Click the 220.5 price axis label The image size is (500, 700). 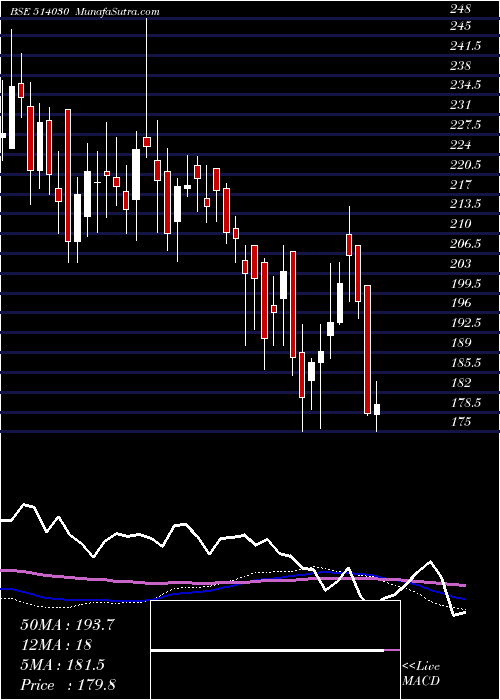(x=465, y=165)
